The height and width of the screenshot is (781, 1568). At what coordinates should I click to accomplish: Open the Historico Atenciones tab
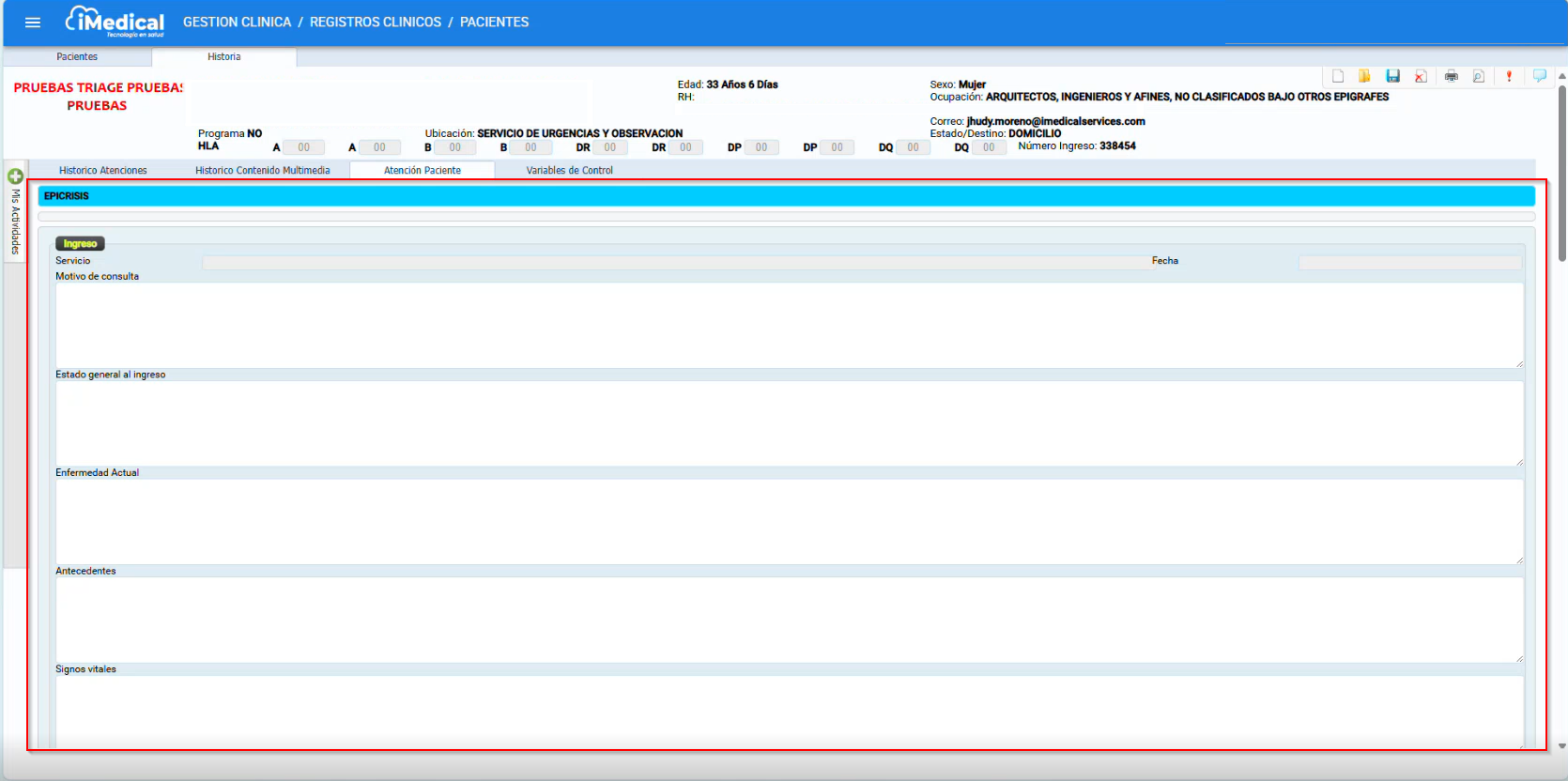coord(103,171)
